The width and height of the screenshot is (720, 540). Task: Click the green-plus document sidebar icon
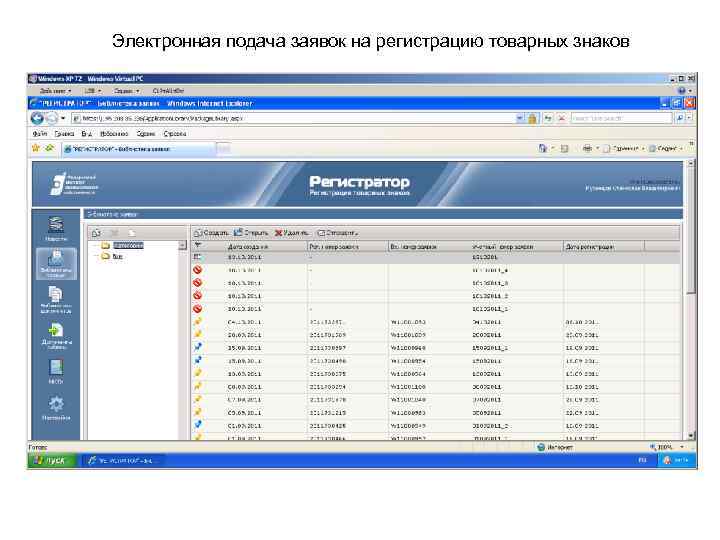coord(56,336)
